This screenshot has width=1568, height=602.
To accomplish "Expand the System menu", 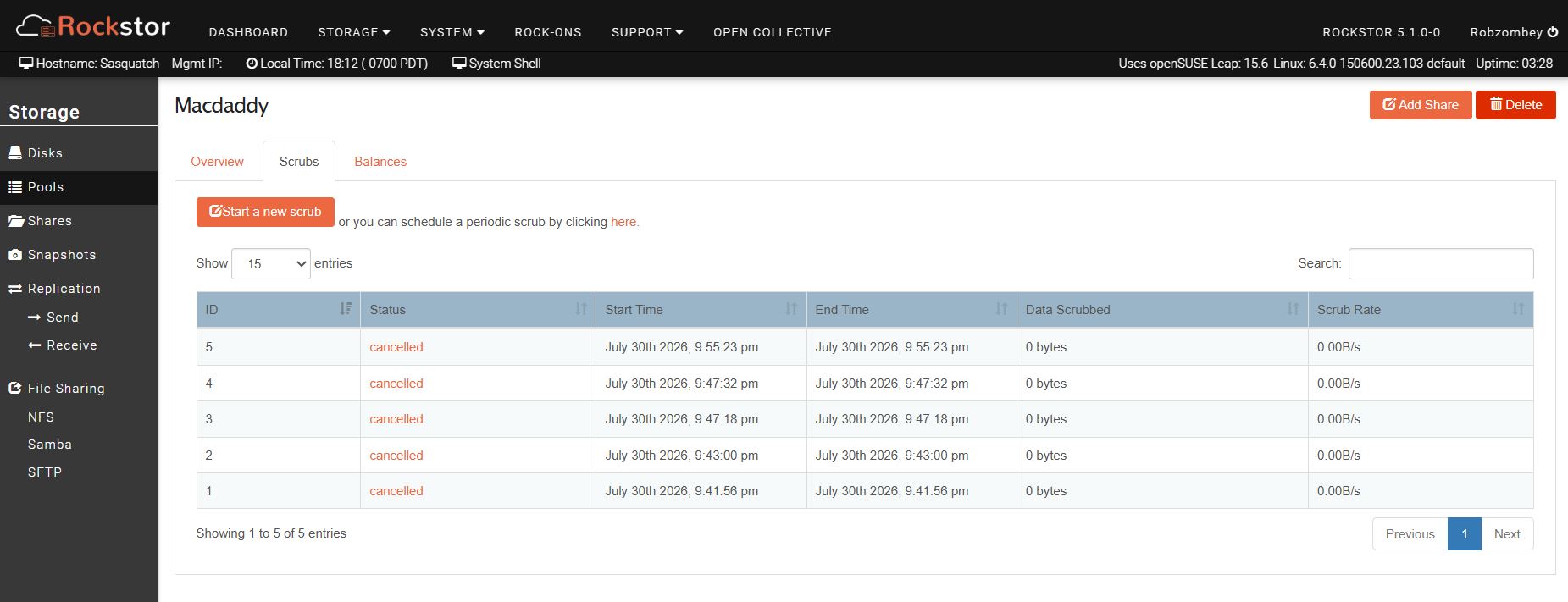I will [x=452, y=32].
